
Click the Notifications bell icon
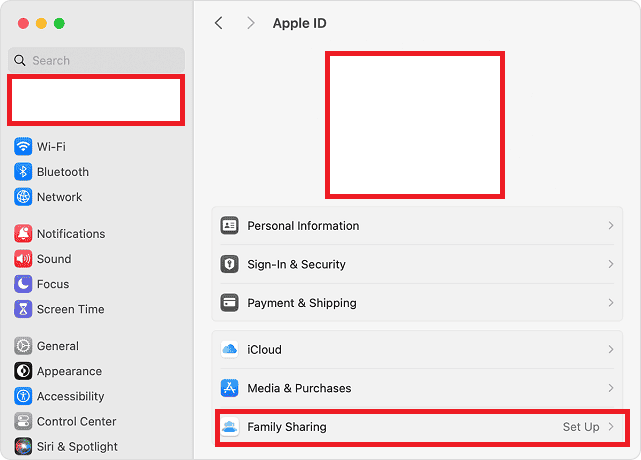pyautogui.click(x=23, y=234)
